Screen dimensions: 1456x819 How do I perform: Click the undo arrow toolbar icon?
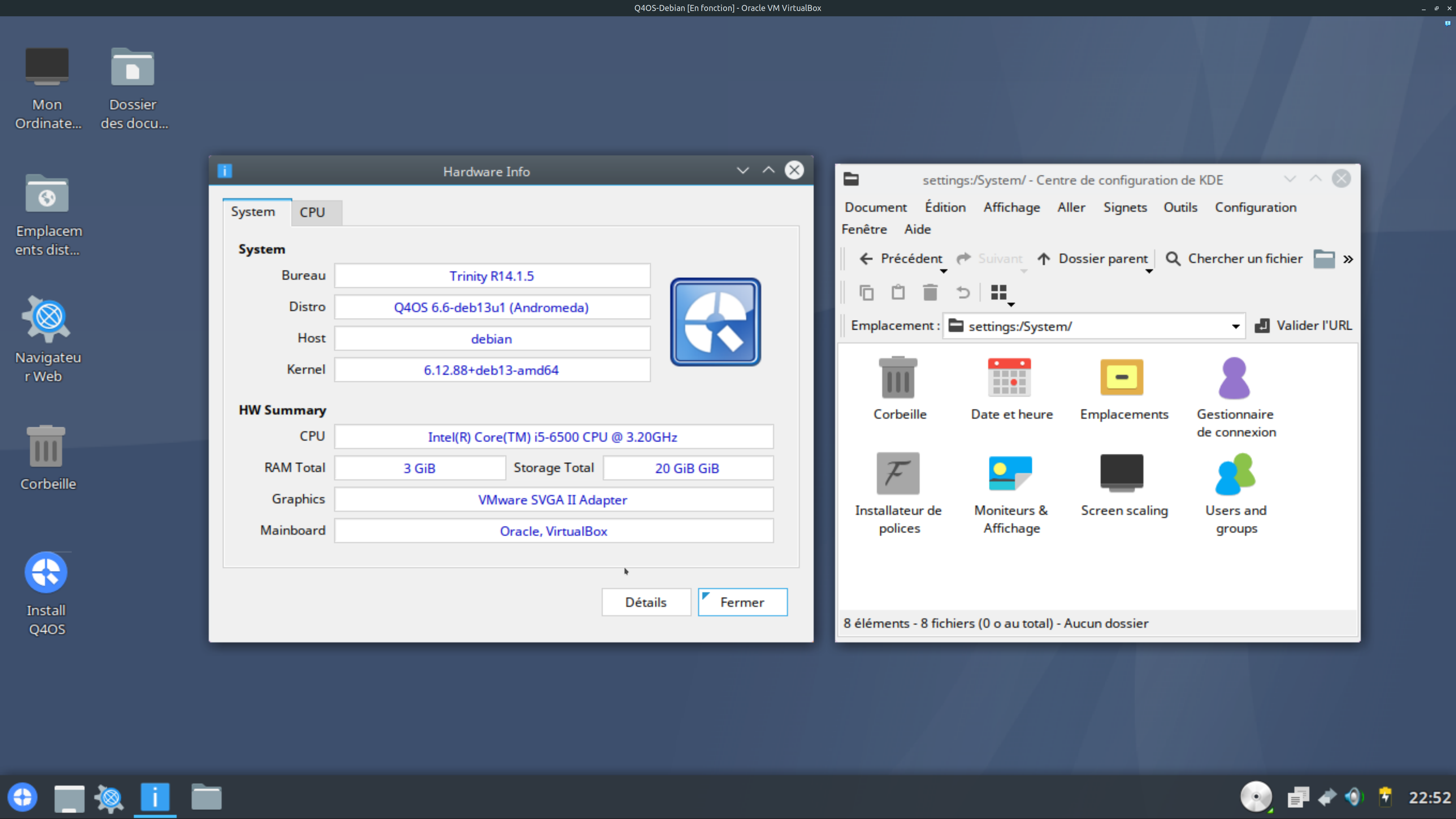pos(963,292)
